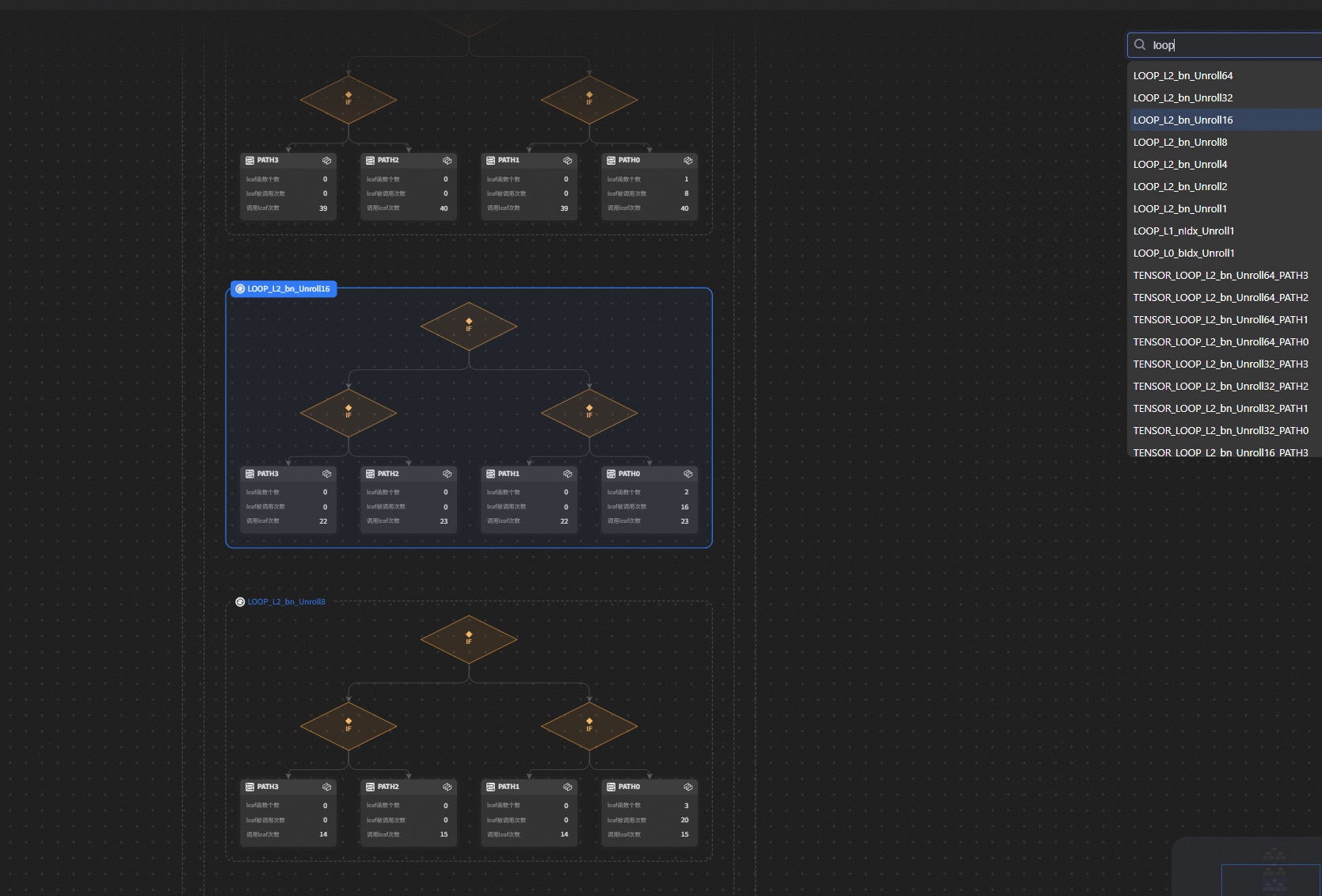Click the loop icon beside LOOP_L2_bn_Unroll8 label
The width and height of the screenshot is (1322, 896).
(240, 602)
